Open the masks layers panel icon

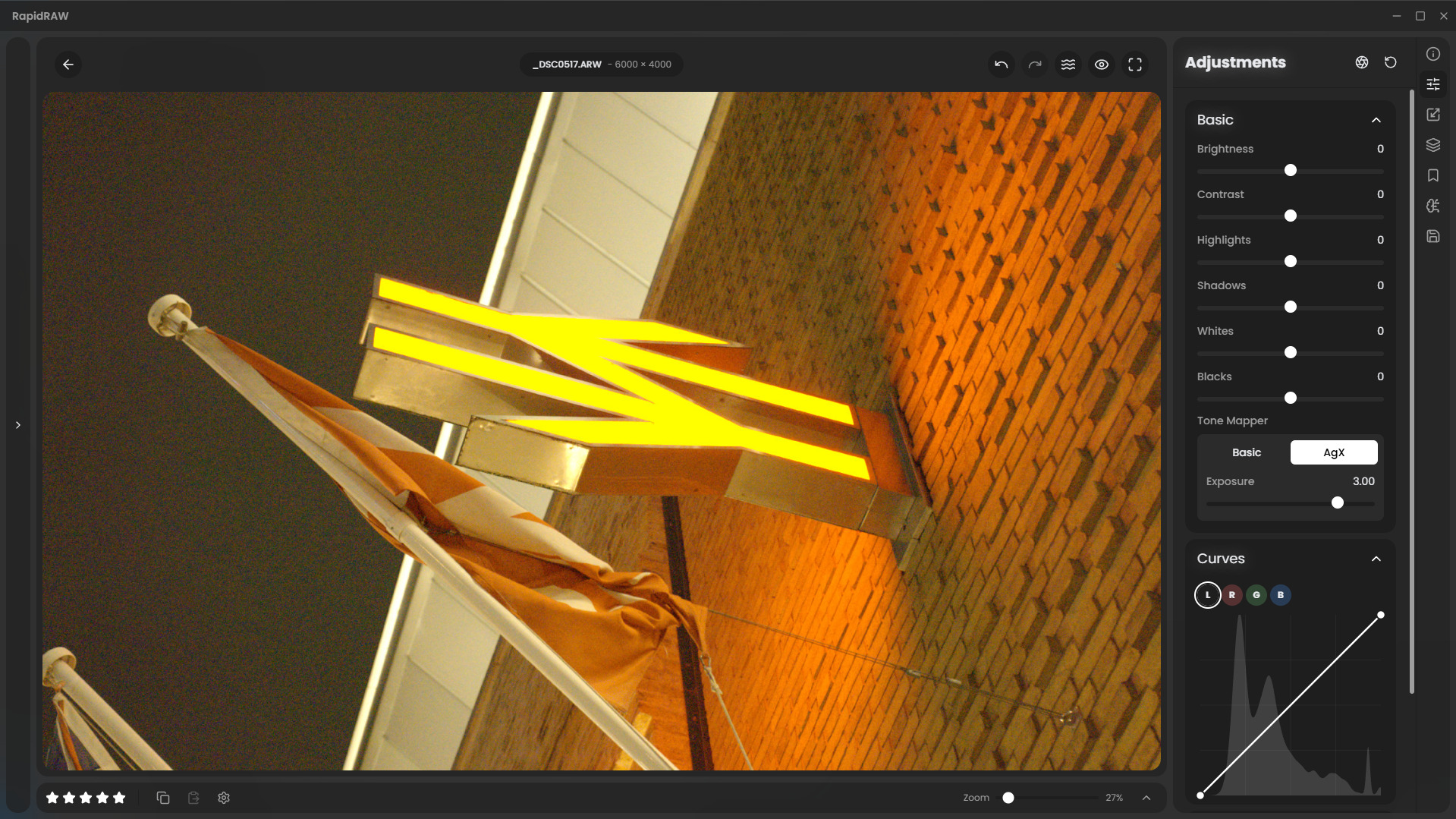[x=1432, y=145]
